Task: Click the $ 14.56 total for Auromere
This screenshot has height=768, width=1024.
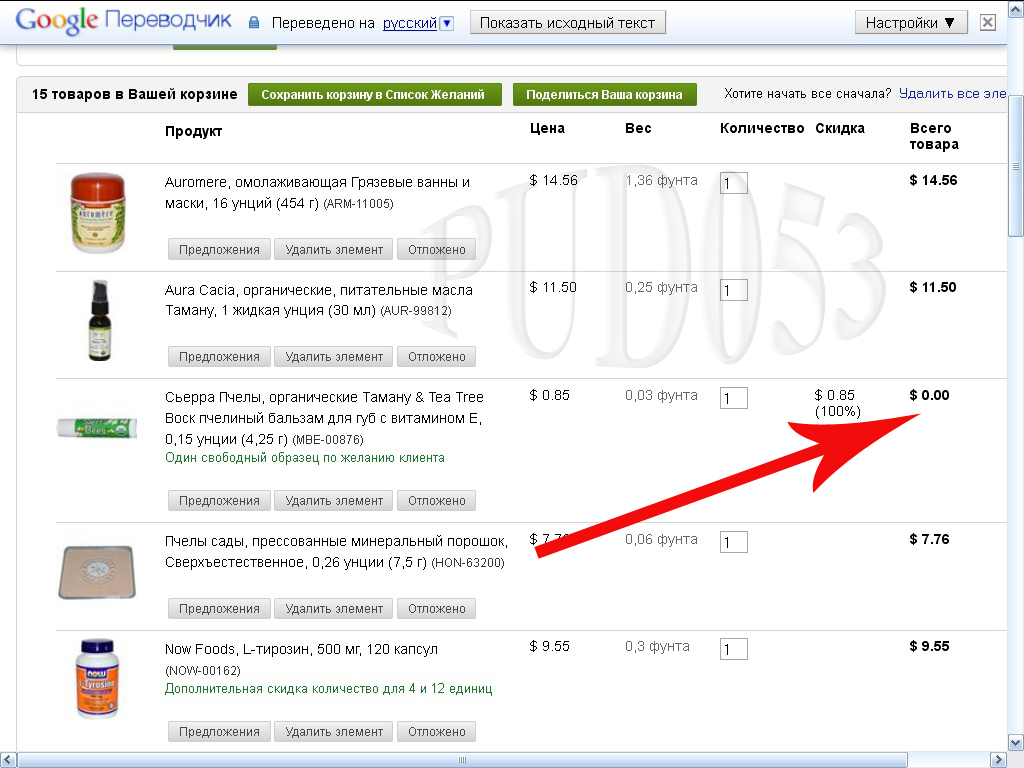Action: pos(933,180)
